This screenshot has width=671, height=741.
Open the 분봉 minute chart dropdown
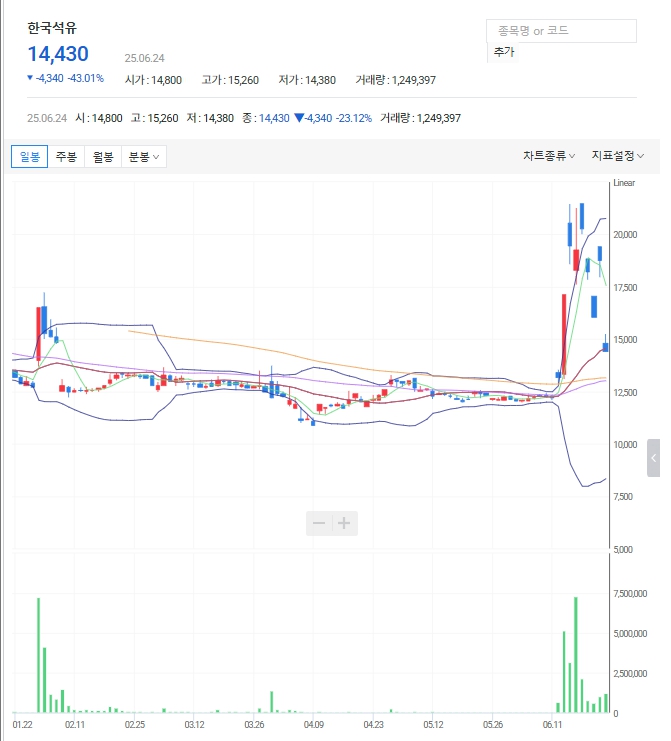(144, 156)
